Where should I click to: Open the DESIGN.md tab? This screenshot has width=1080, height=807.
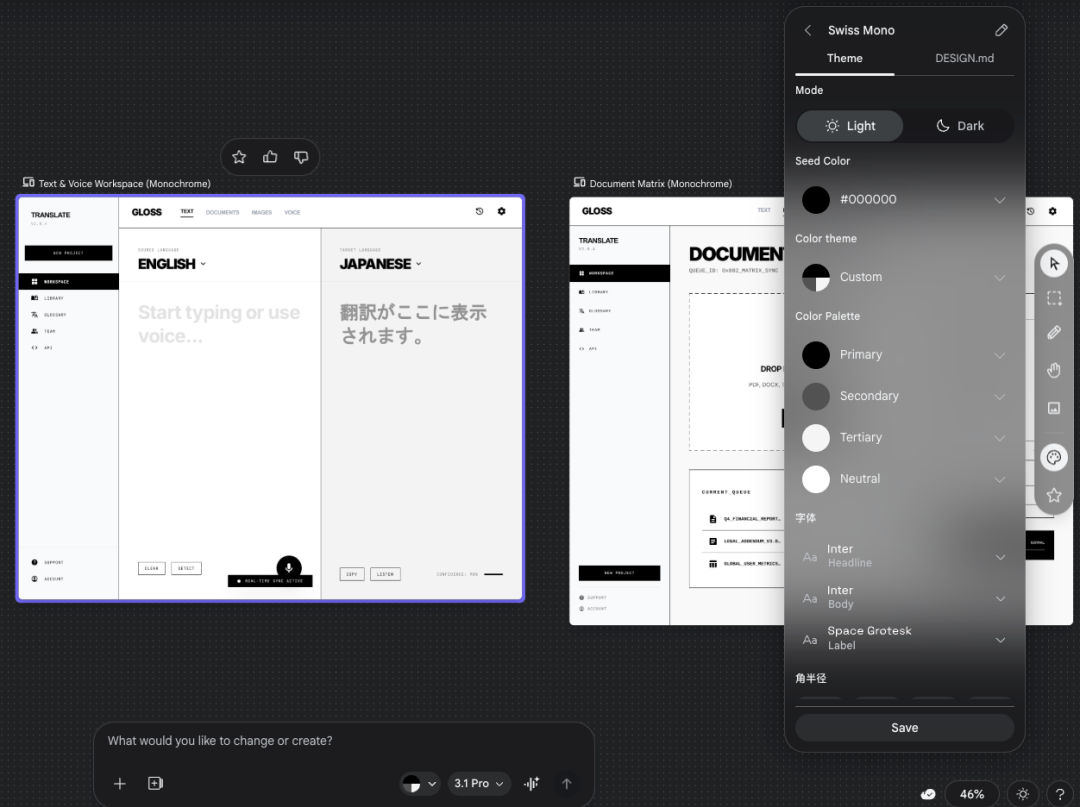pos(964,58)
